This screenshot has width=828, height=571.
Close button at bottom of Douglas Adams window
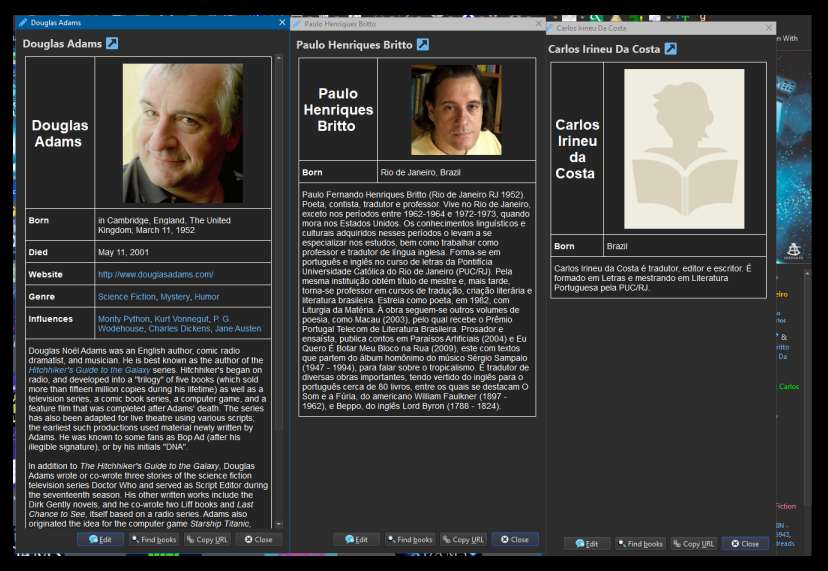(259, 539)
